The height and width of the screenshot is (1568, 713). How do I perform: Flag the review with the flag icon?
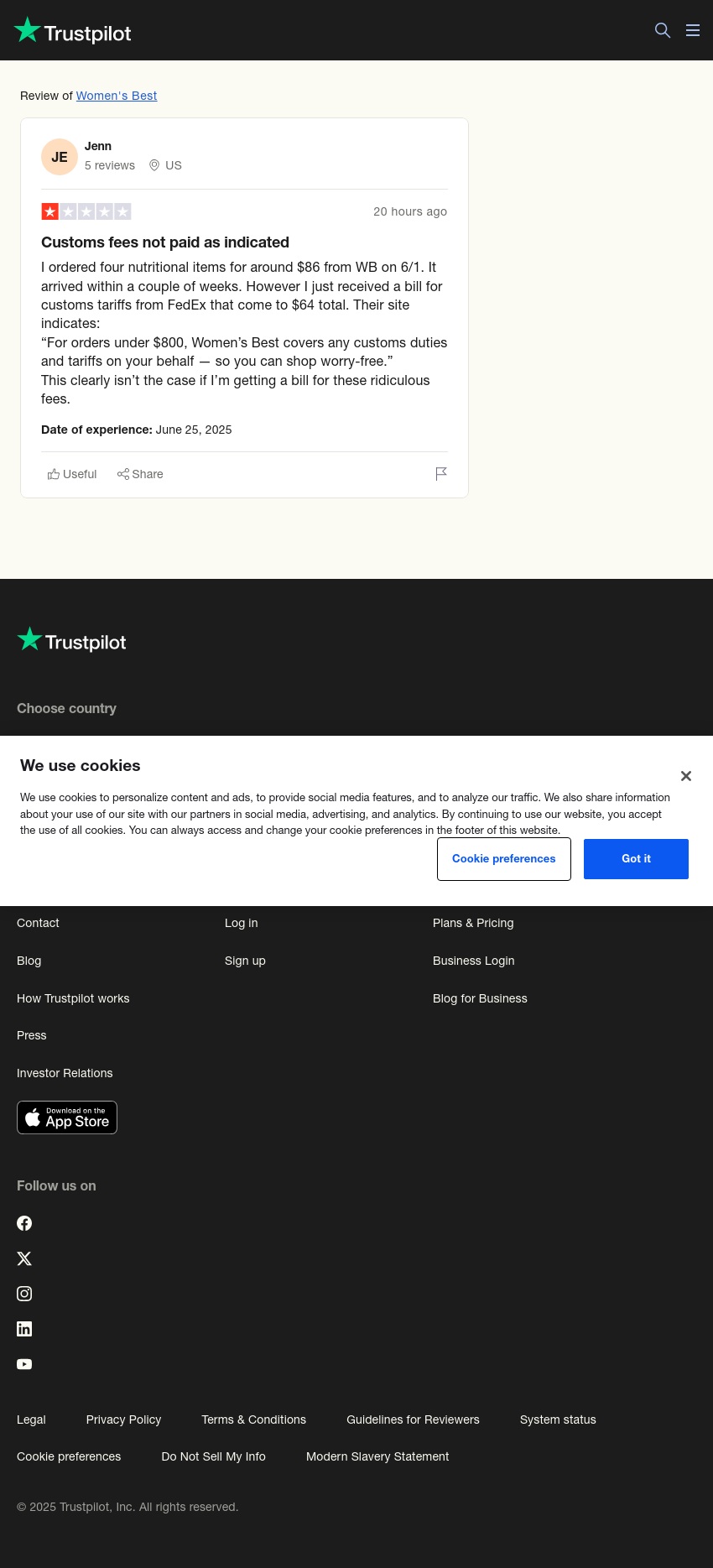[441, 474]
